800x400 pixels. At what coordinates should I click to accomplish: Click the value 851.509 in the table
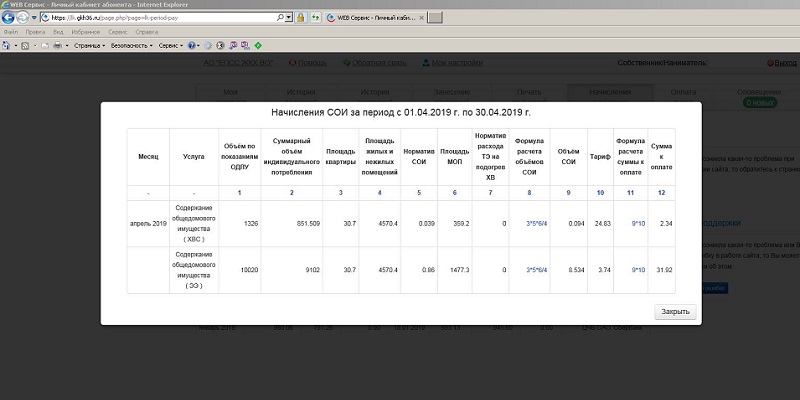coord(307,223)
